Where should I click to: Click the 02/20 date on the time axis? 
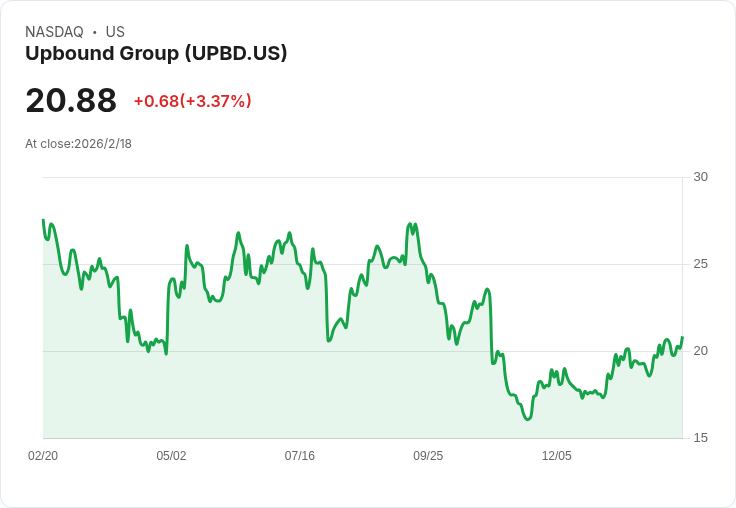coord(43,456)
